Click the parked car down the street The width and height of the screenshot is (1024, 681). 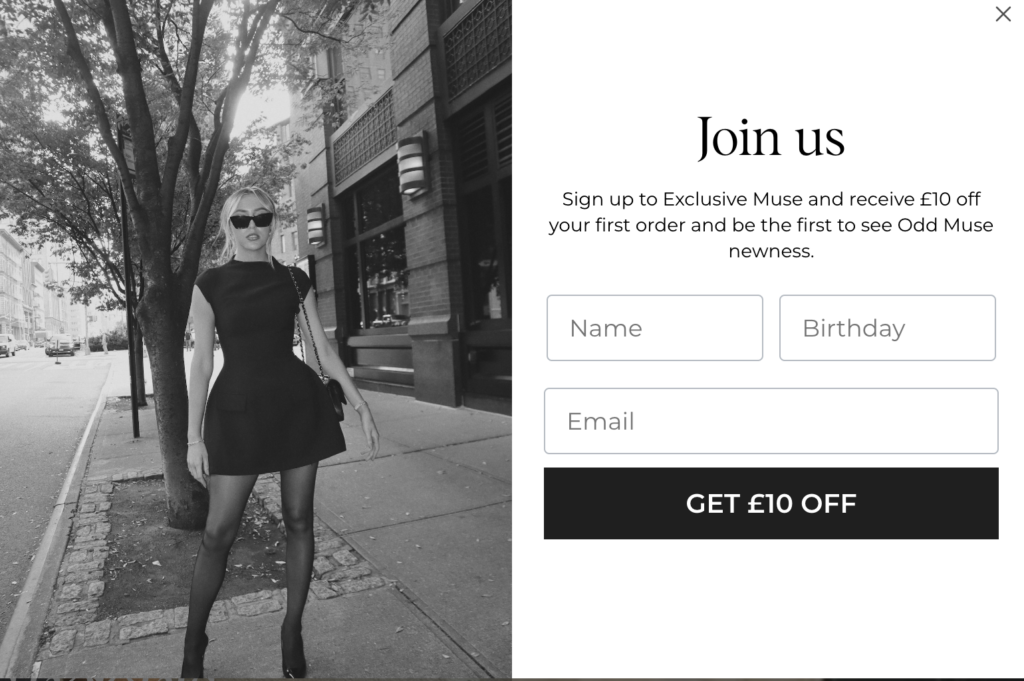tap(59, 344)
